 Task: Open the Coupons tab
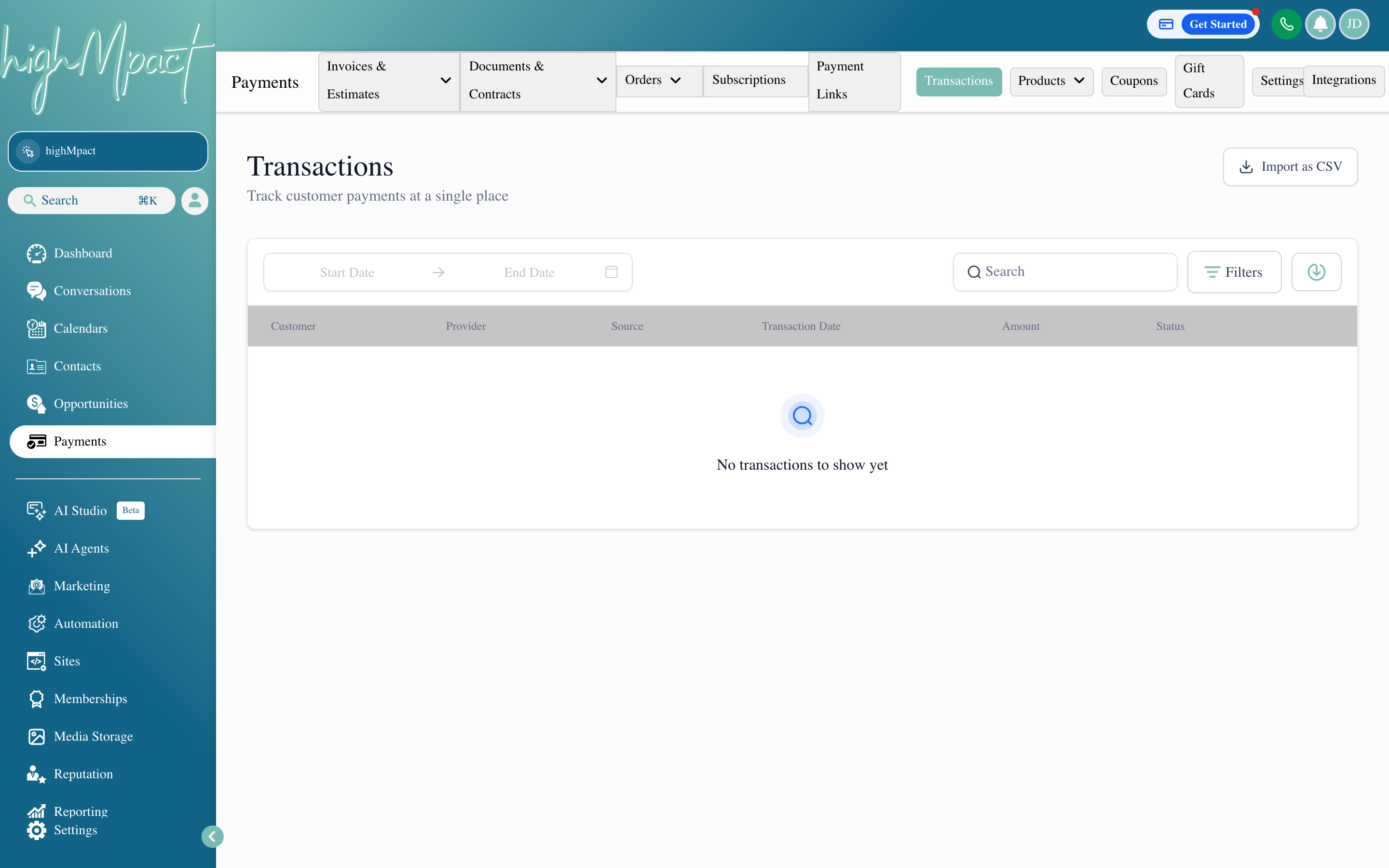(1133, 81)
